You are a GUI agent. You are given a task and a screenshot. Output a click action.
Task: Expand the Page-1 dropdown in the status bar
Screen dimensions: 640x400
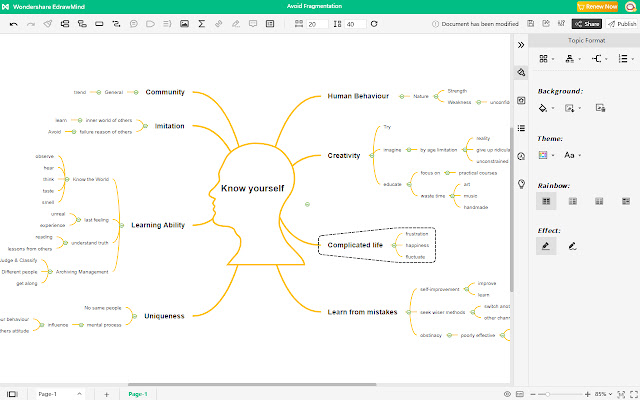pyautogui.click(x=82, y=394)
